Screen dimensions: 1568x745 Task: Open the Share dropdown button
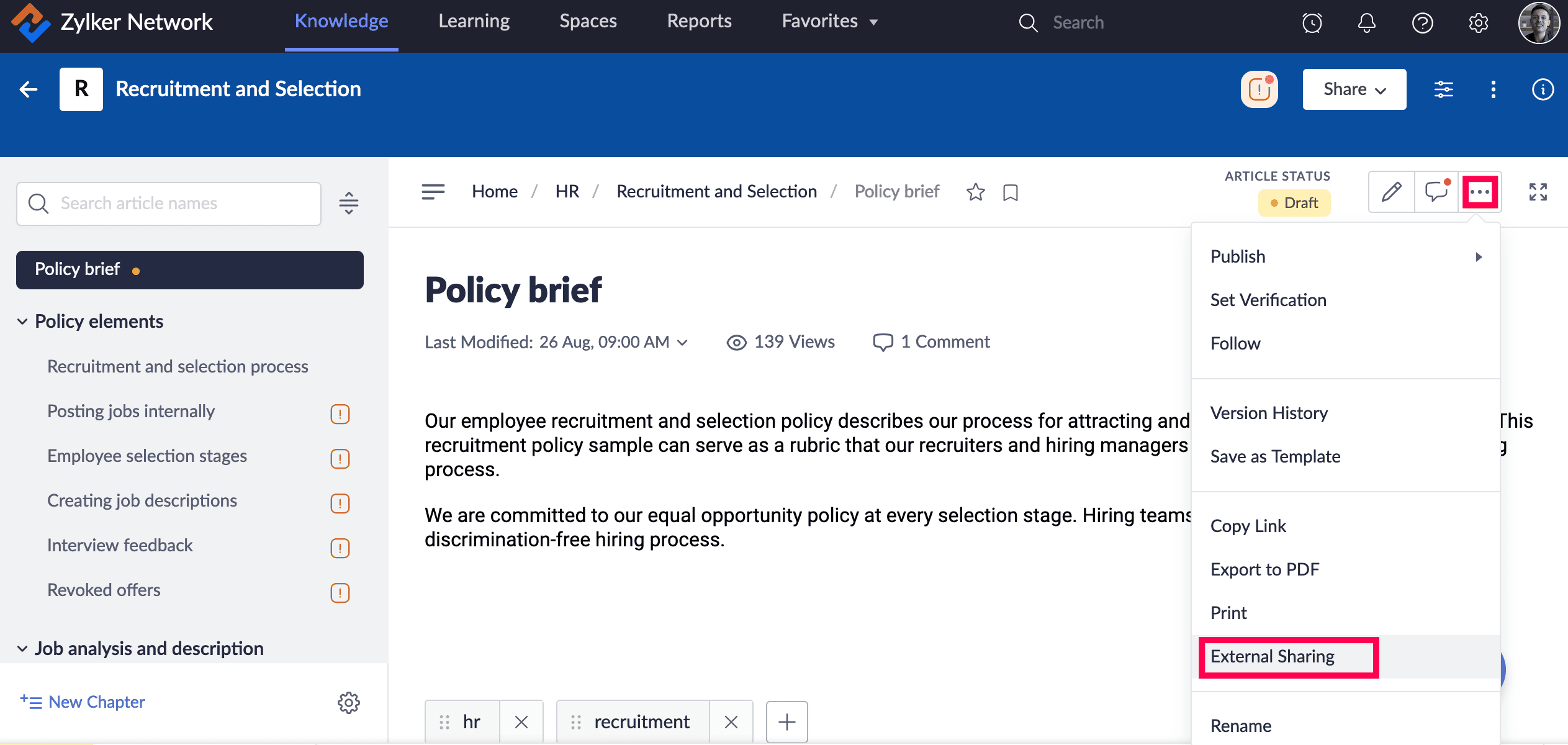pos(1354,89)
